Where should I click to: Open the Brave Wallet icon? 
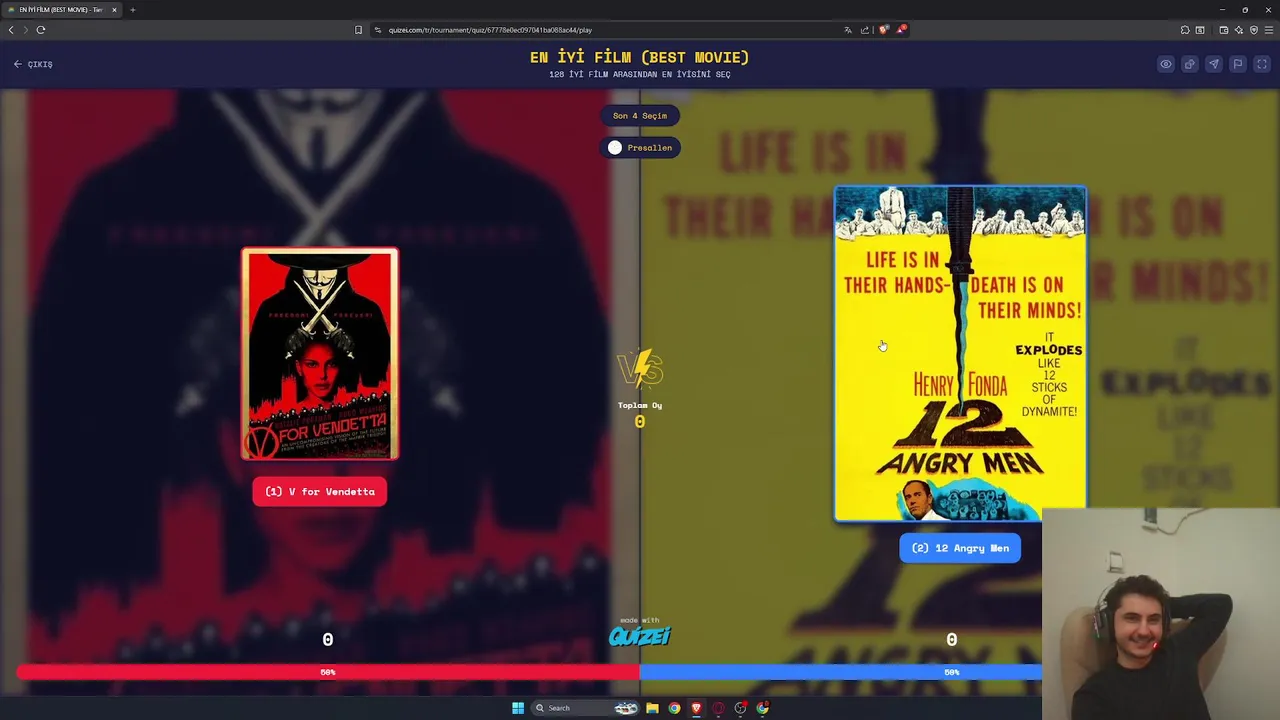[1226, 30]
